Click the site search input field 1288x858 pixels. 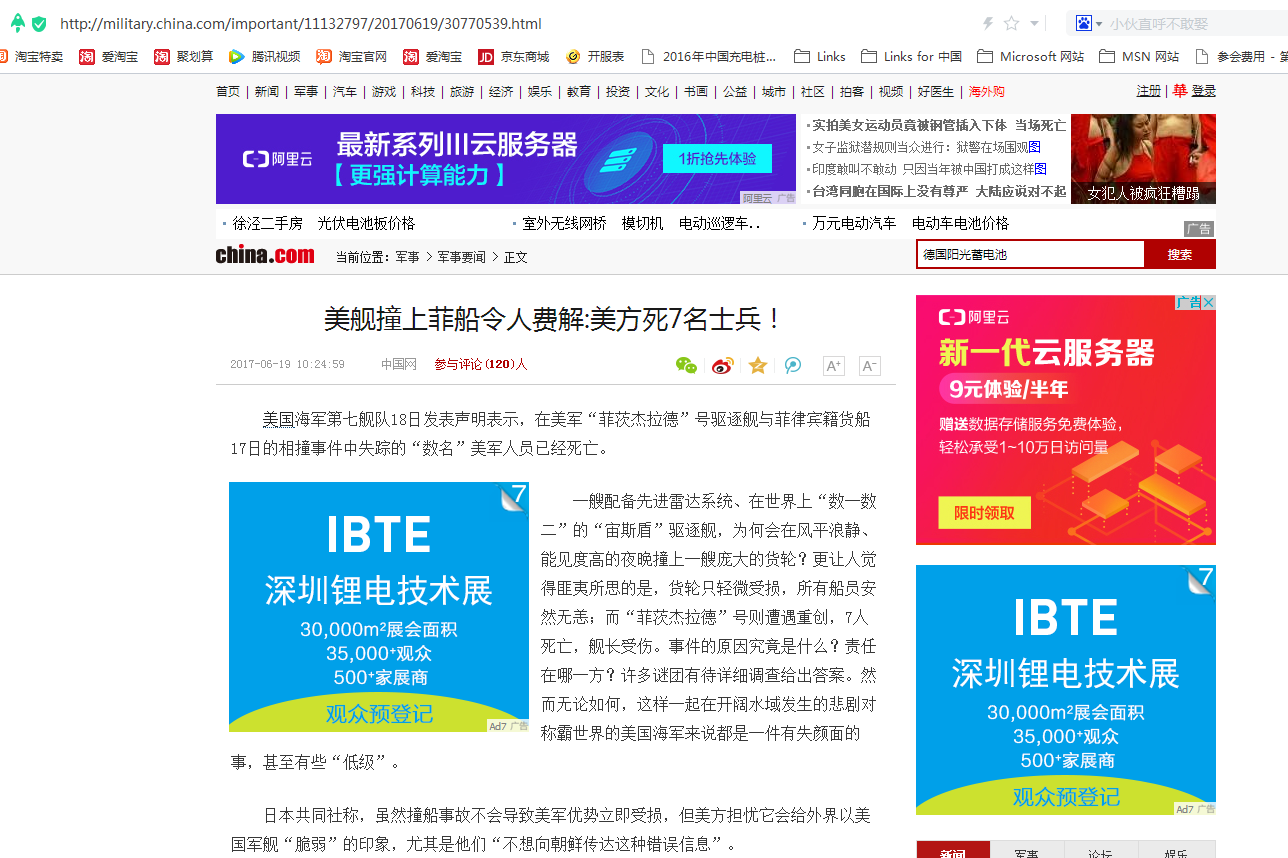pos(1030,255)
